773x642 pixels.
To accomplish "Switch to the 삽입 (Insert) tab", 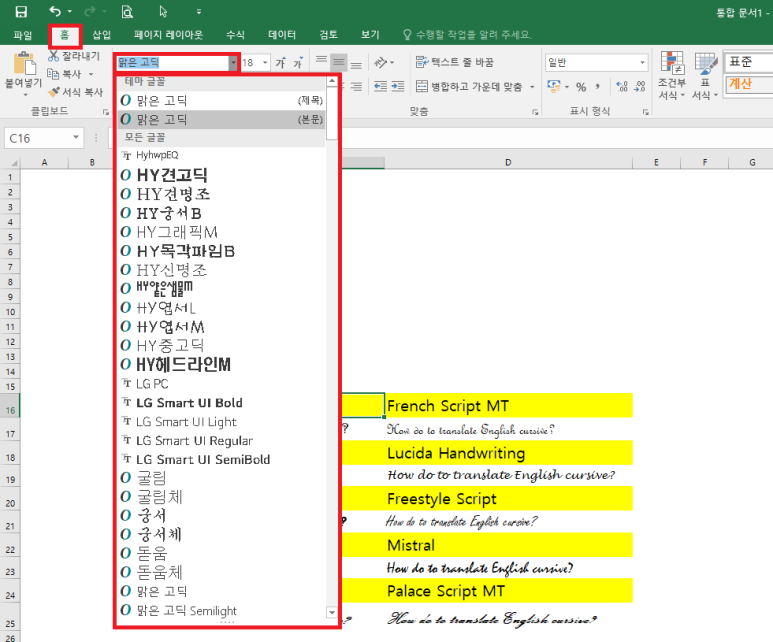I will point(102,35).
